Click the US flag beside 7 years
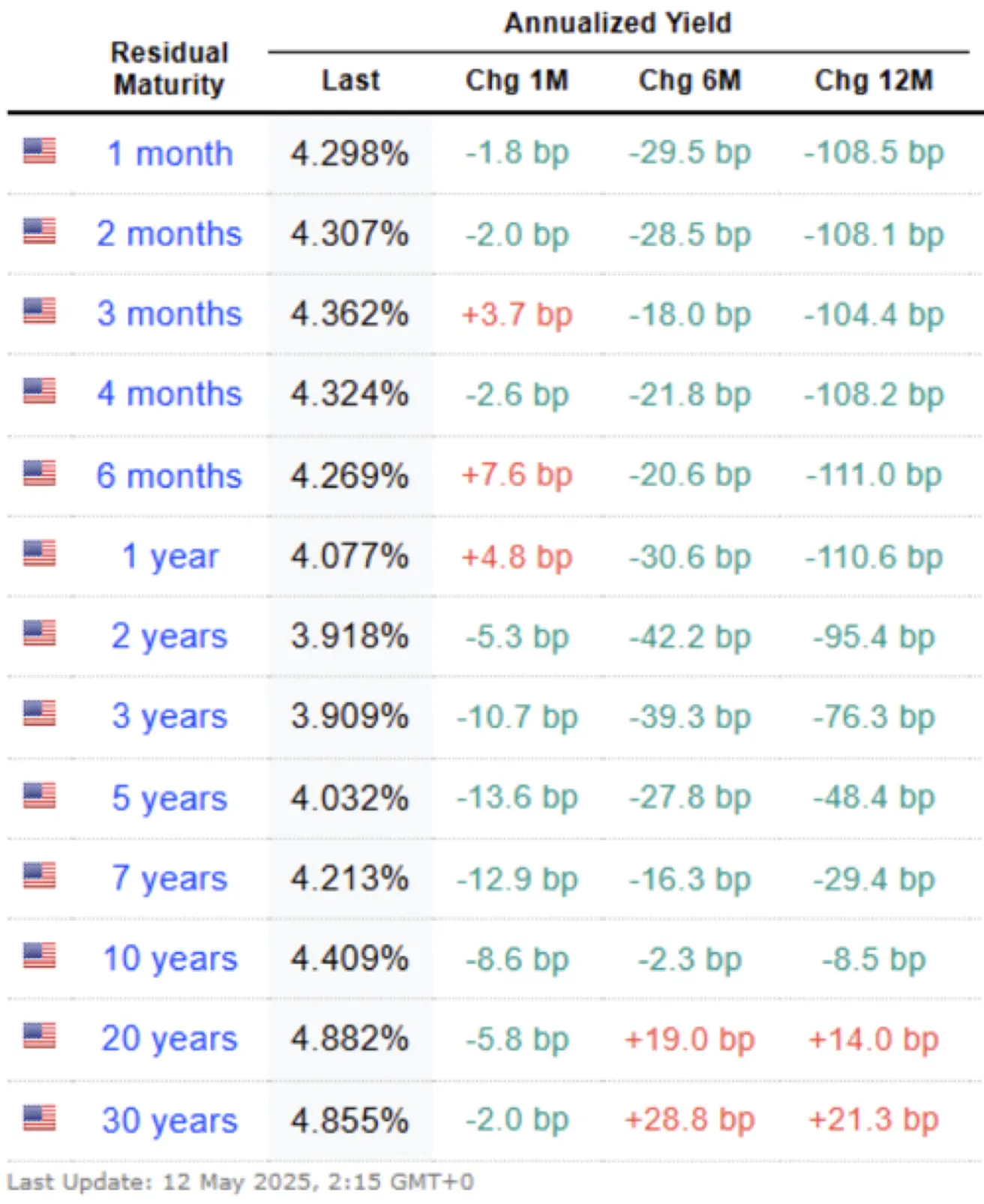Viewport: 984px width, 1204px height. tap(39, 875)
